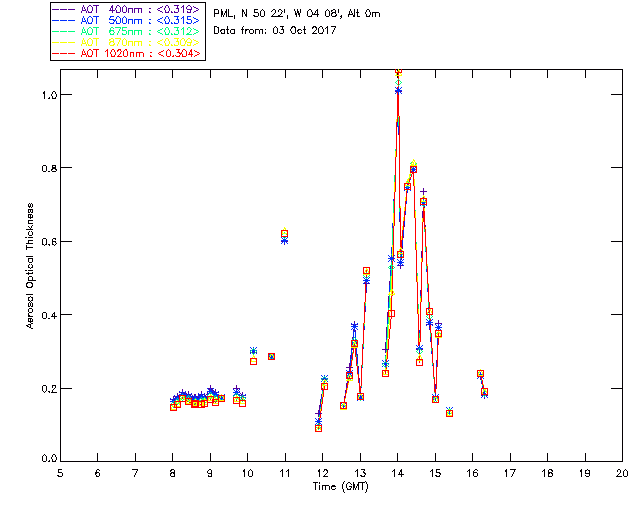Click the PML station location text
The width and height of the screenshot is (640, 512).
pos(297,14)
